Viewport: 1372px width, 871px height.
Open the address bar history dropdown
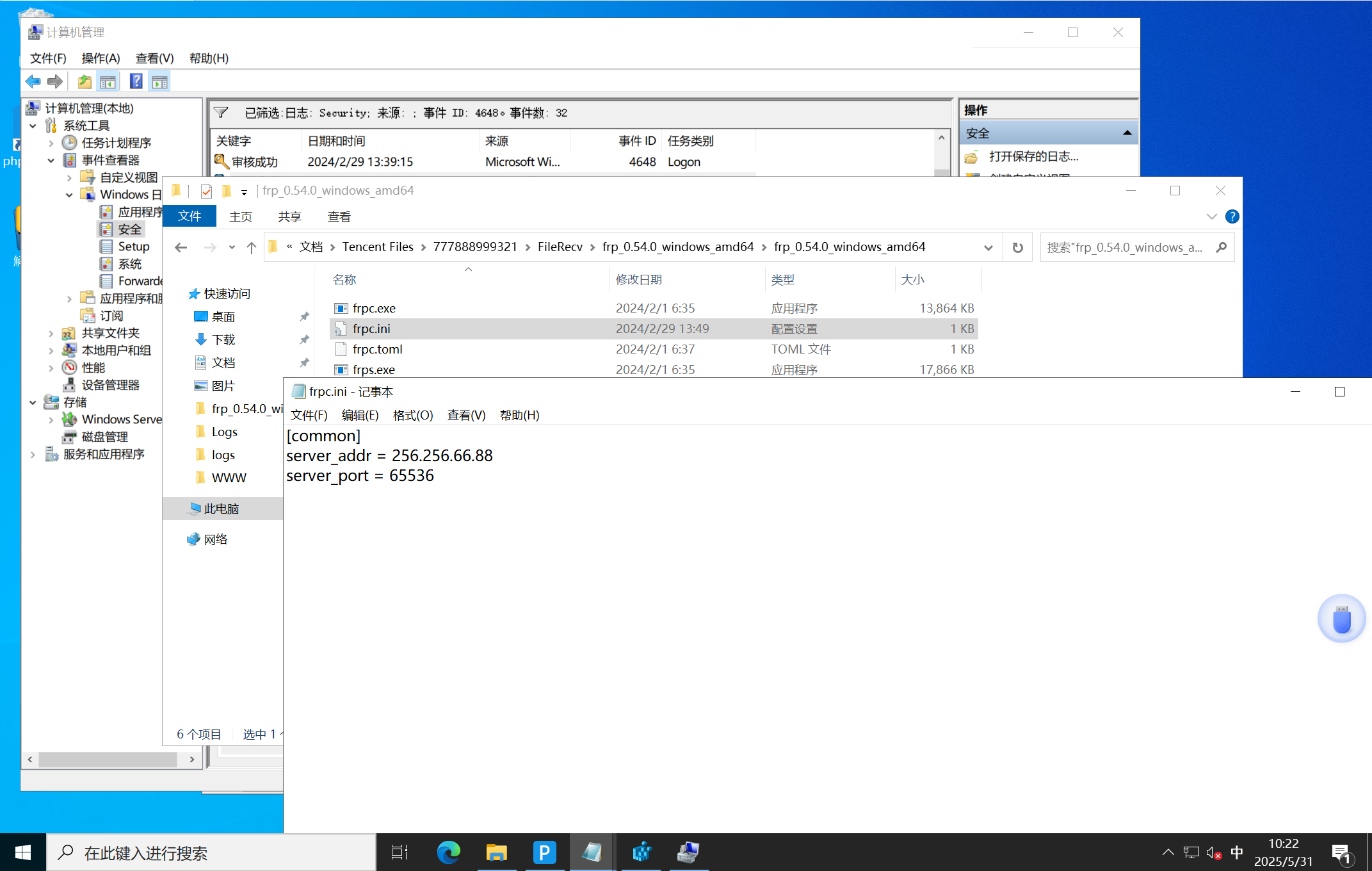click(988, 248)
